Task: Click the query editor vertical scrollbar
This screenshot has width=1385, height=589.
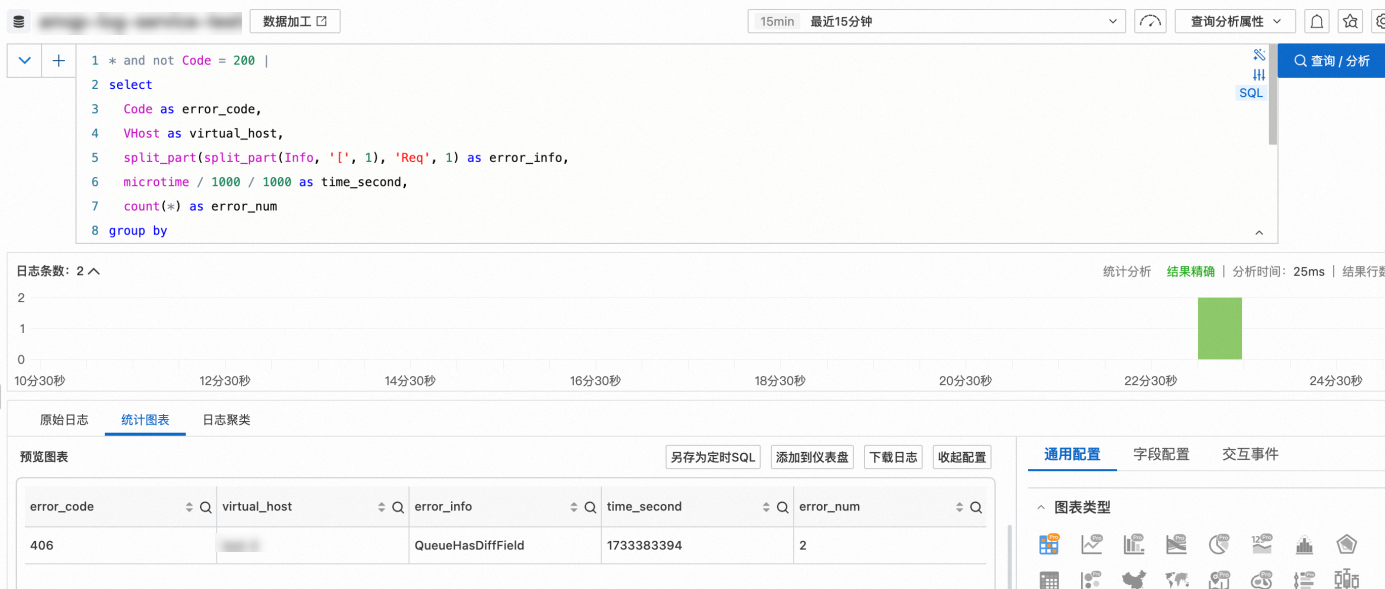Action: click(x=1273, y=96)
